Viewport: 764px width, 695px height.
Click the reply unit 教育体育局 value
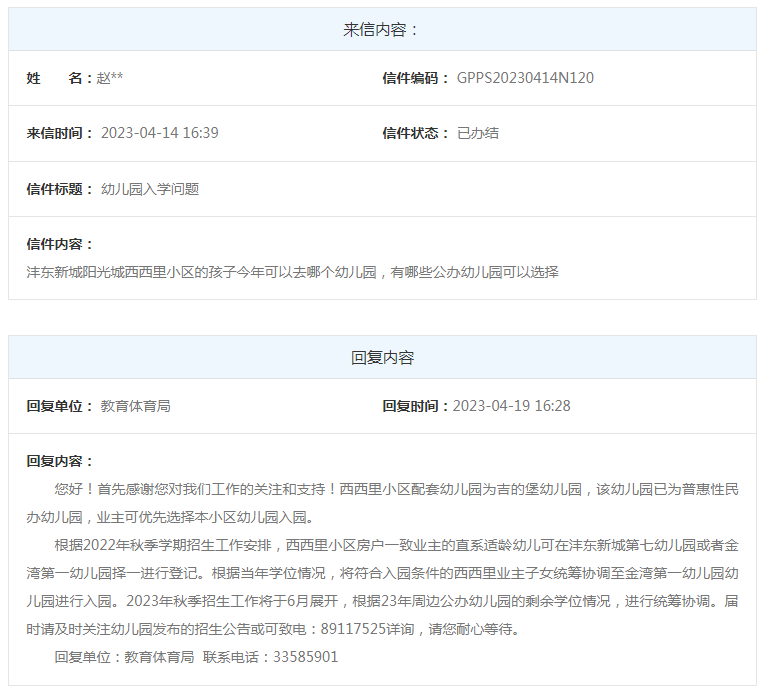point(135,406)
